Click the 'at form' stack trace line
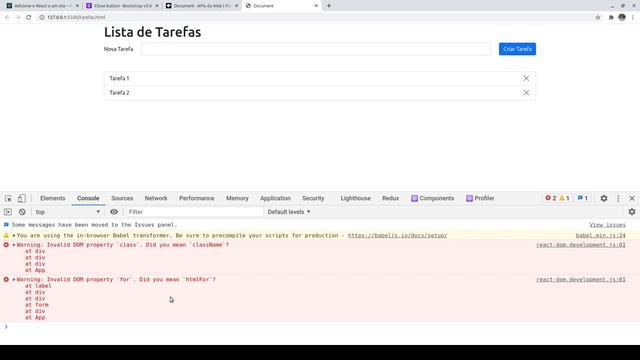640x360 pixels. pos(37,305)
